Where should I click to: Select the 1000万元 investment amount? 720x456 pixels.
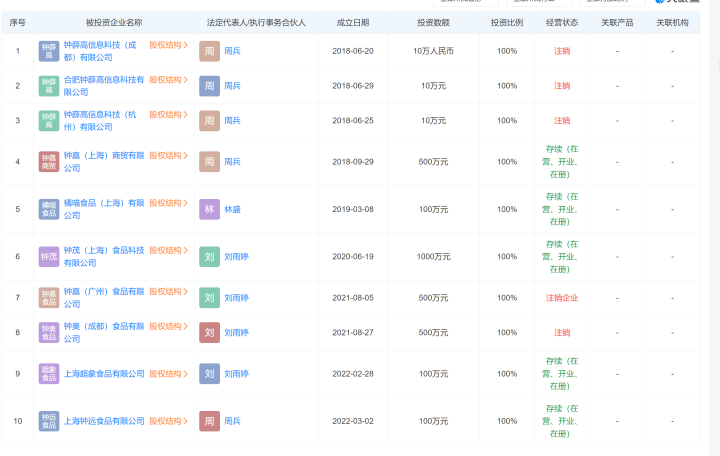pos(433,257)
